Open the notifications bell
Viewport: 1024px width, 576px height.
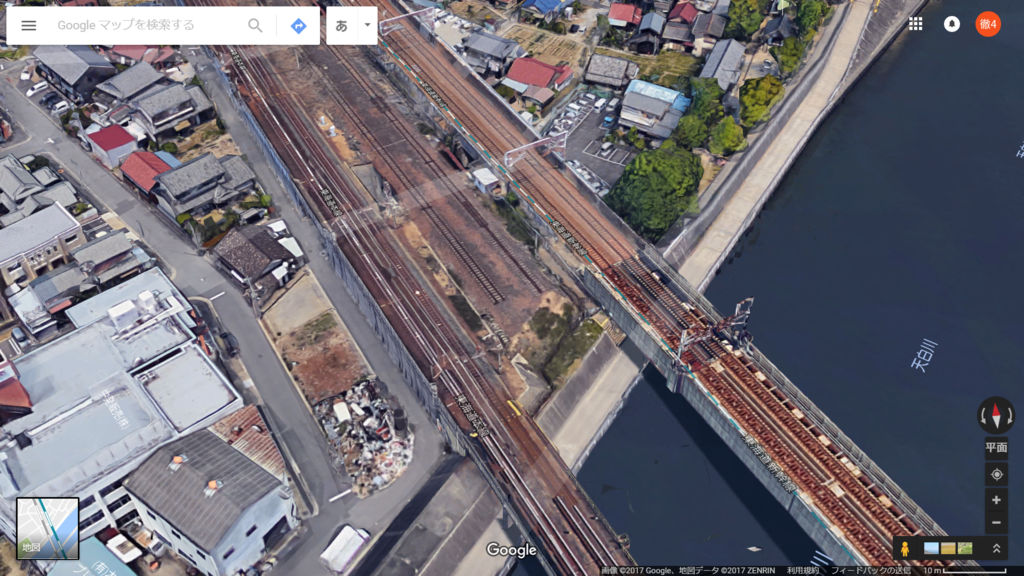pyautogui.click(x=952, y=24)
